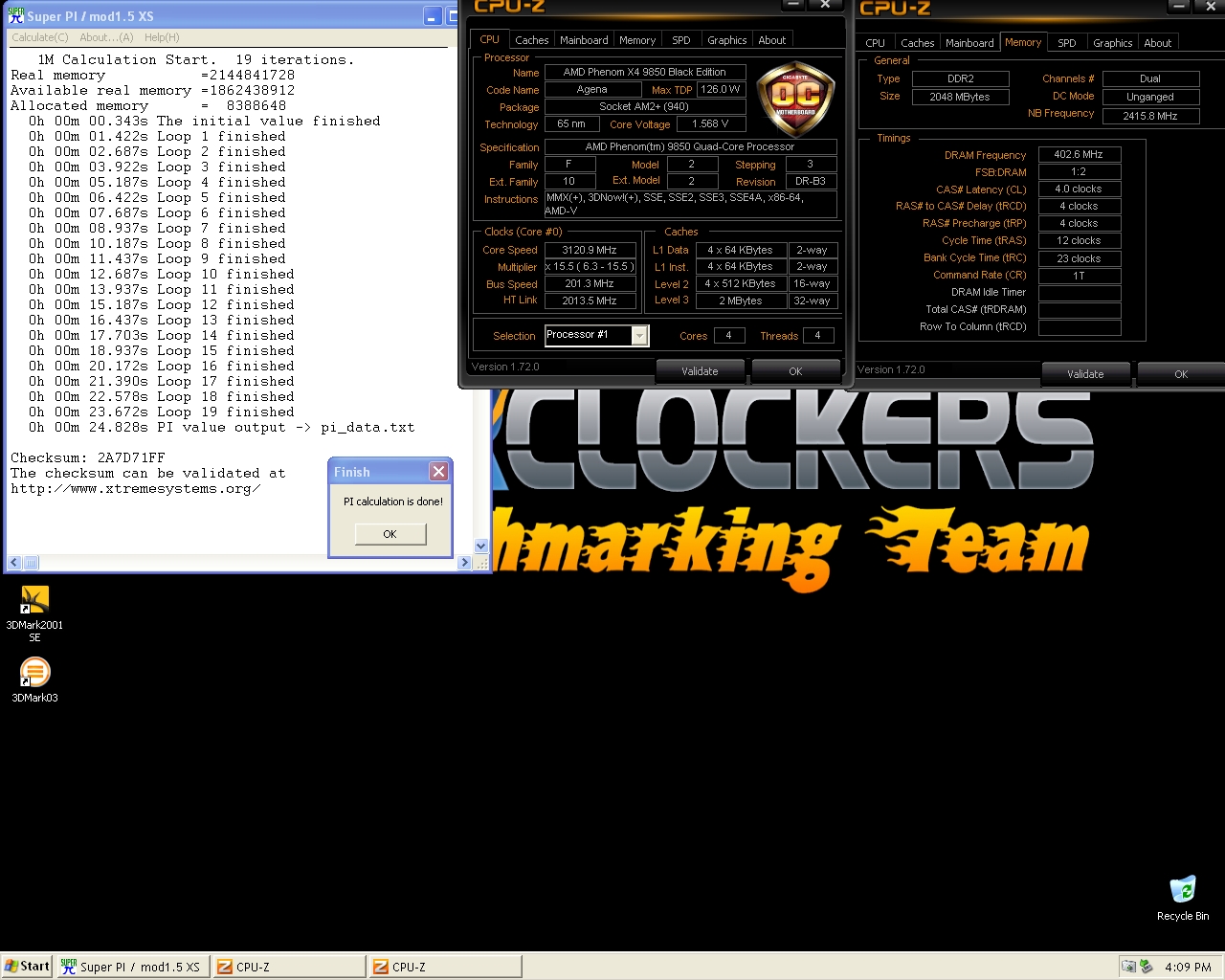The width and height of the screenshot is (1225, 980).
Task: Open the Help menu in Super PI
Action: (162, 37)
